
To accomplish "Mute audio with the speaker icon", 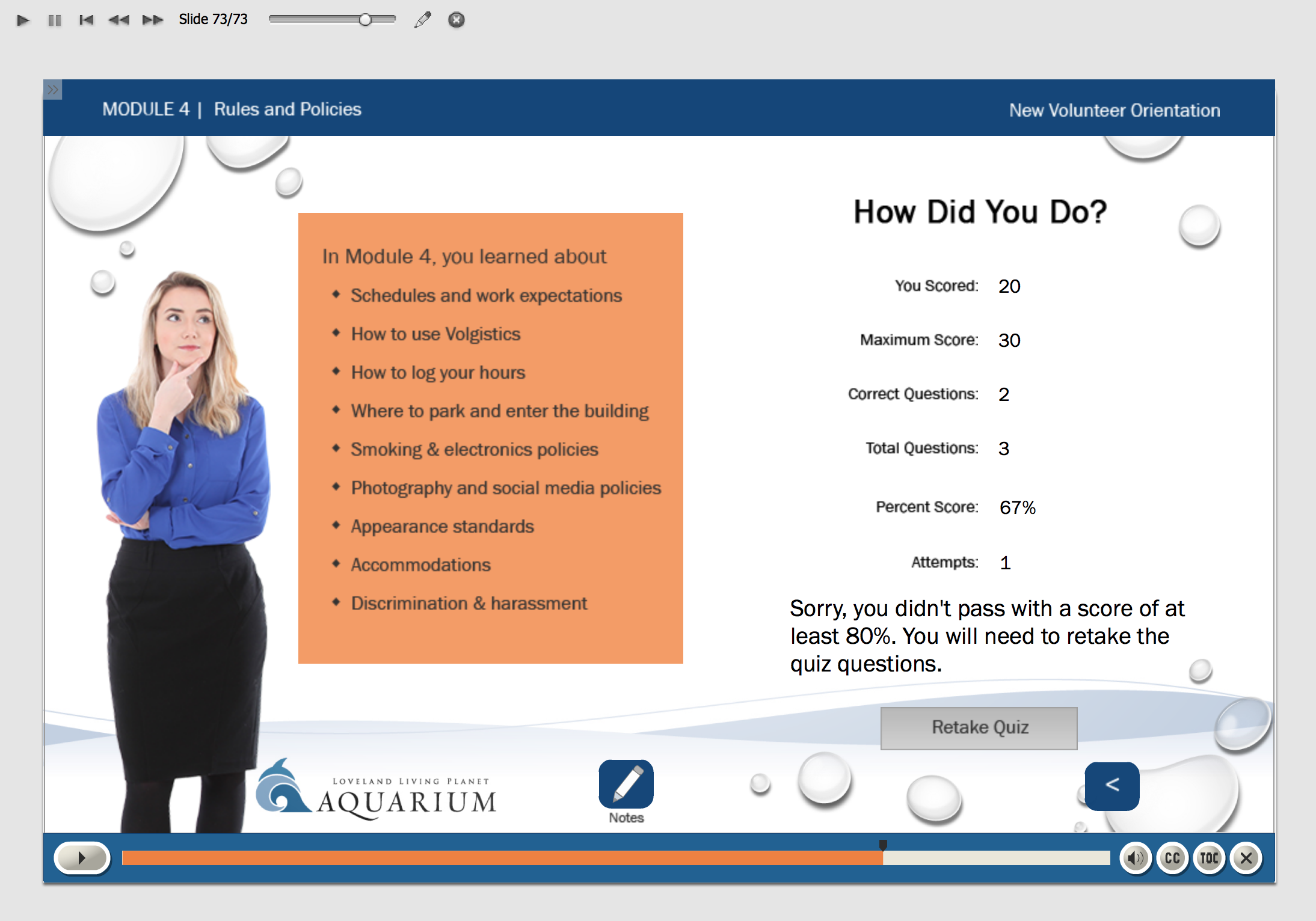I will [1135, 858].
